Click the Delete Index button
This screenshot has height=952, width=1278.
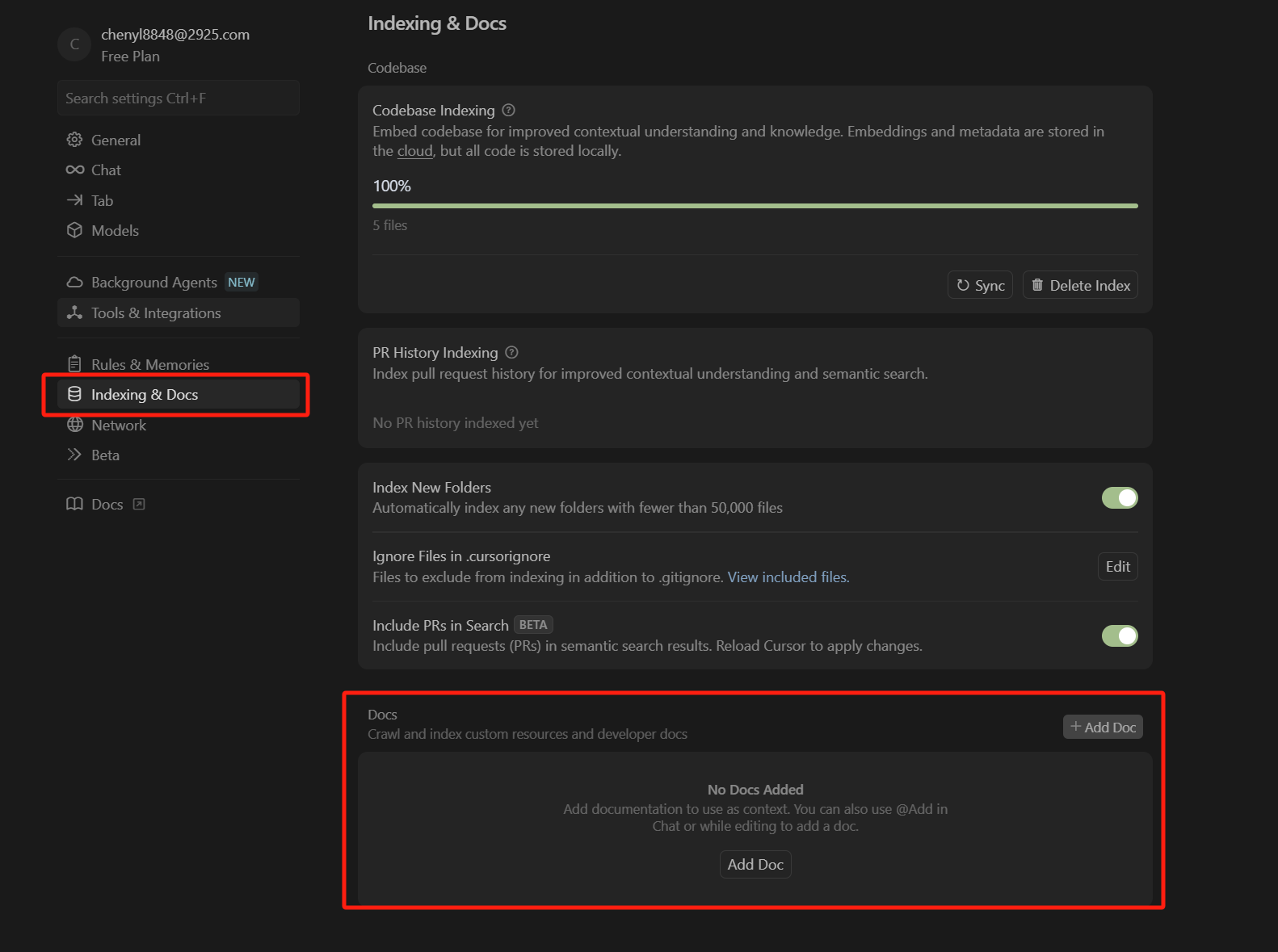tap(1080, 285)
